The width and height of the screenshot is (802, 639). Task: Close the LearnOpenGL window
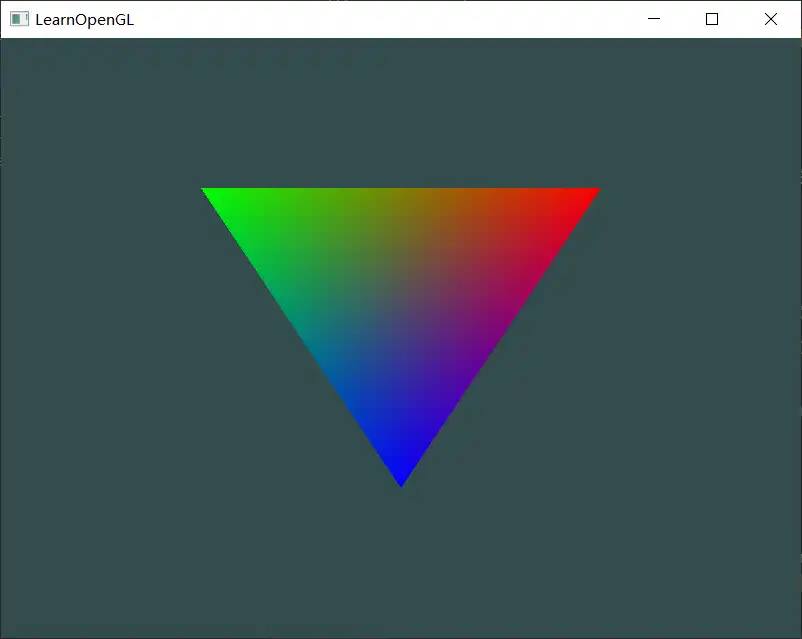pos(770,19)
